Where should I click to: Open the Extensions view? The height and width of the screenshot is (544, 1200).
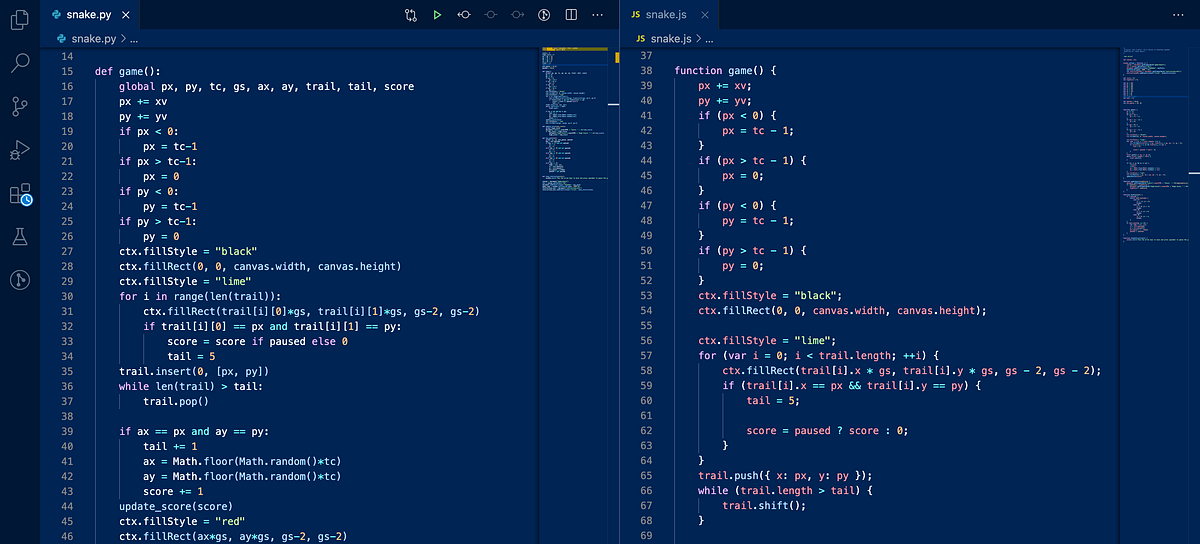pos(20,194)
